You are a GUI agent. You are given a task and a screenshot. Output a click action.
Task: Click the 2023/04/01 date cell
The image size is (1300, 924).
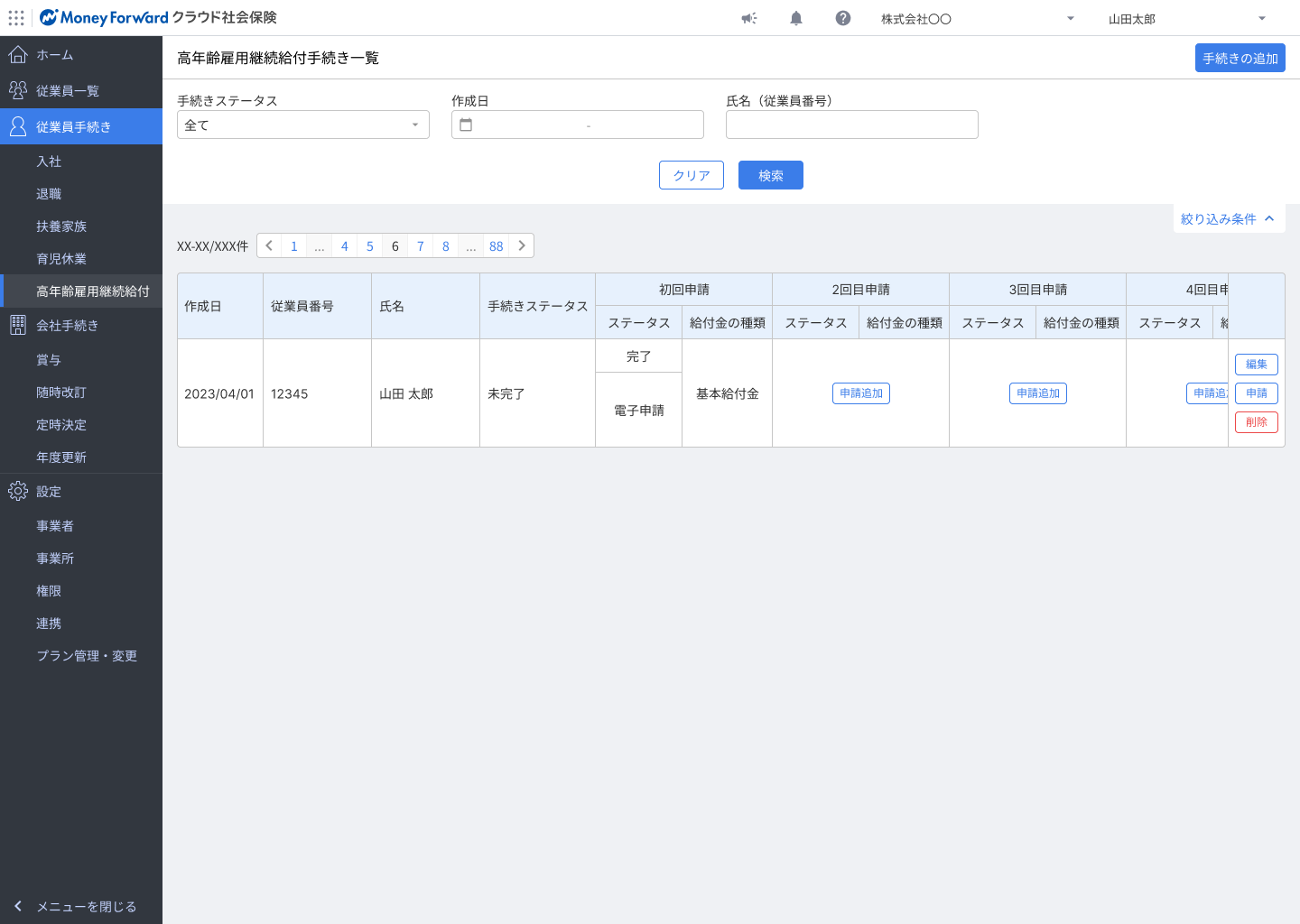pyautogui.click(x=219, y=393)
